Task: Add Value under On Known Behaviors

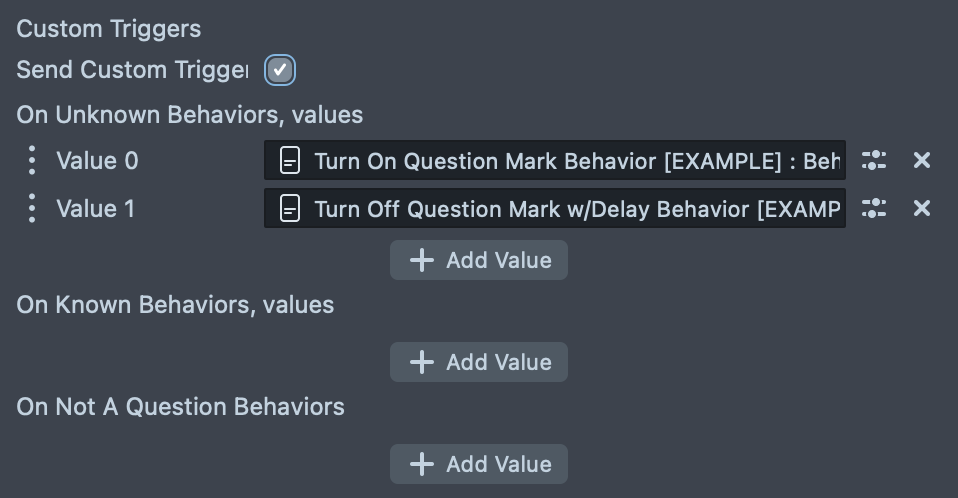Action: [479, 362]
